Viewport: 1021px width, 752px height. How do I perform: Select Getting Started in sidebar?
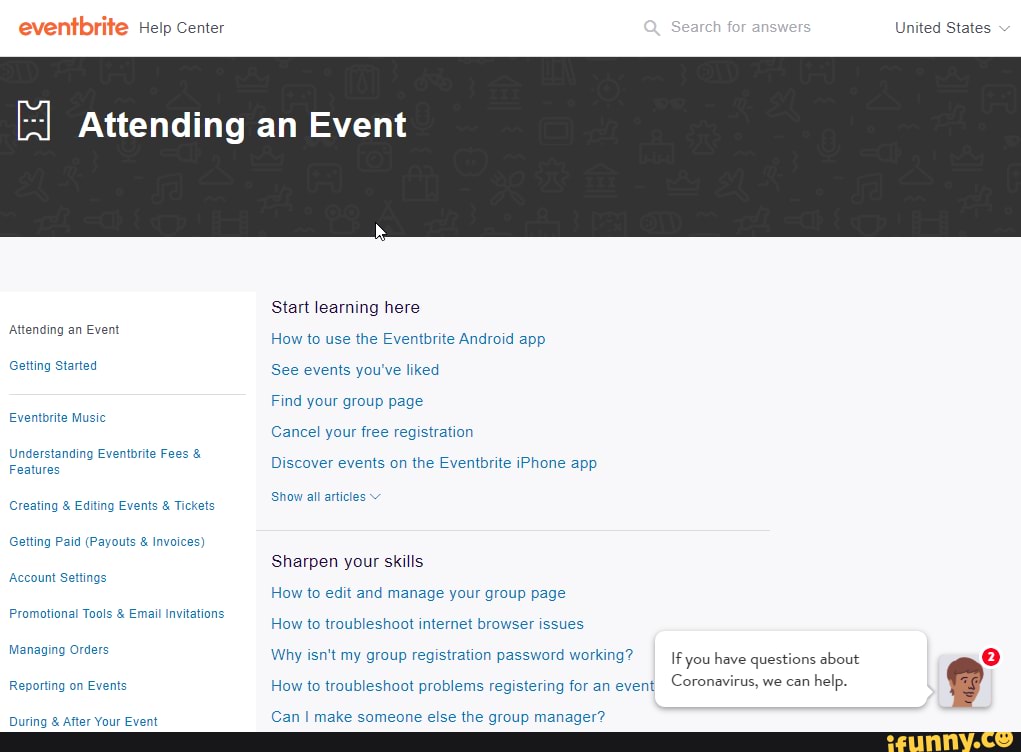(53, 366)
